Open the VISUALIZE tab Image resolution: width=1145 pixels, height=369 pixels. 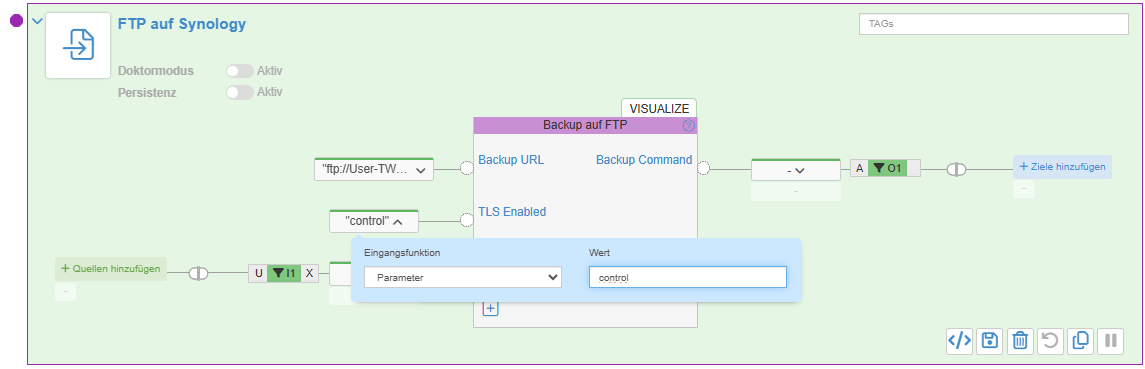pyautogui.click(x=659, y=108)
